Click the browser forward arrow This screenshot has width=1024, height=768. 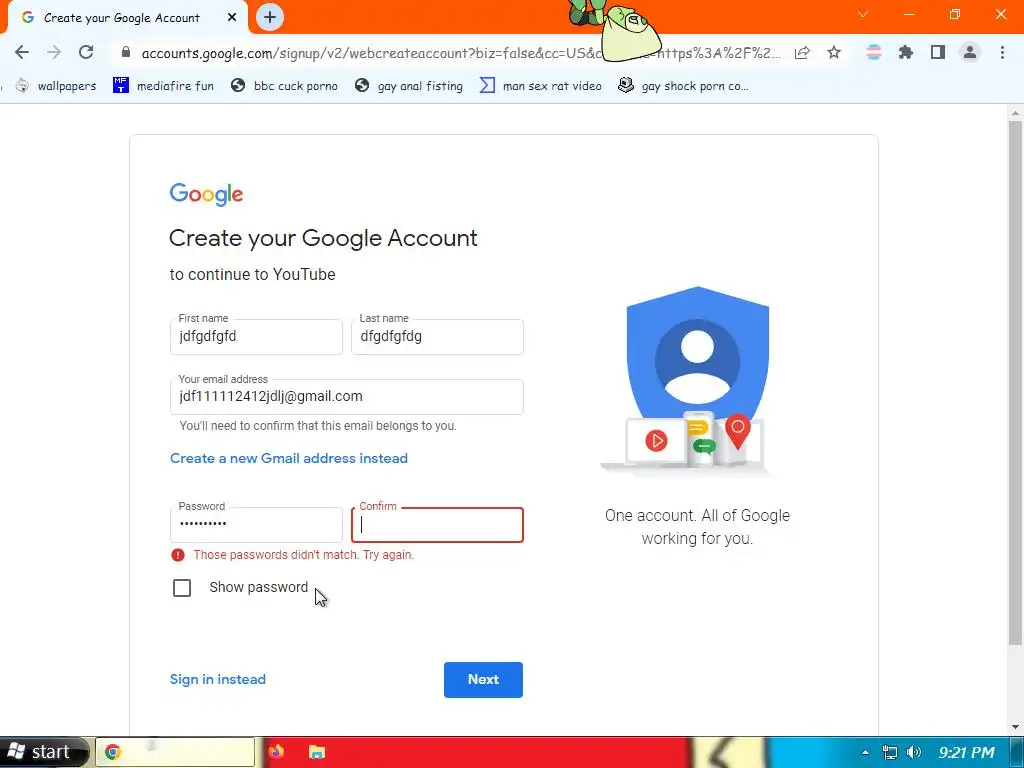click(x=54, y=52)
